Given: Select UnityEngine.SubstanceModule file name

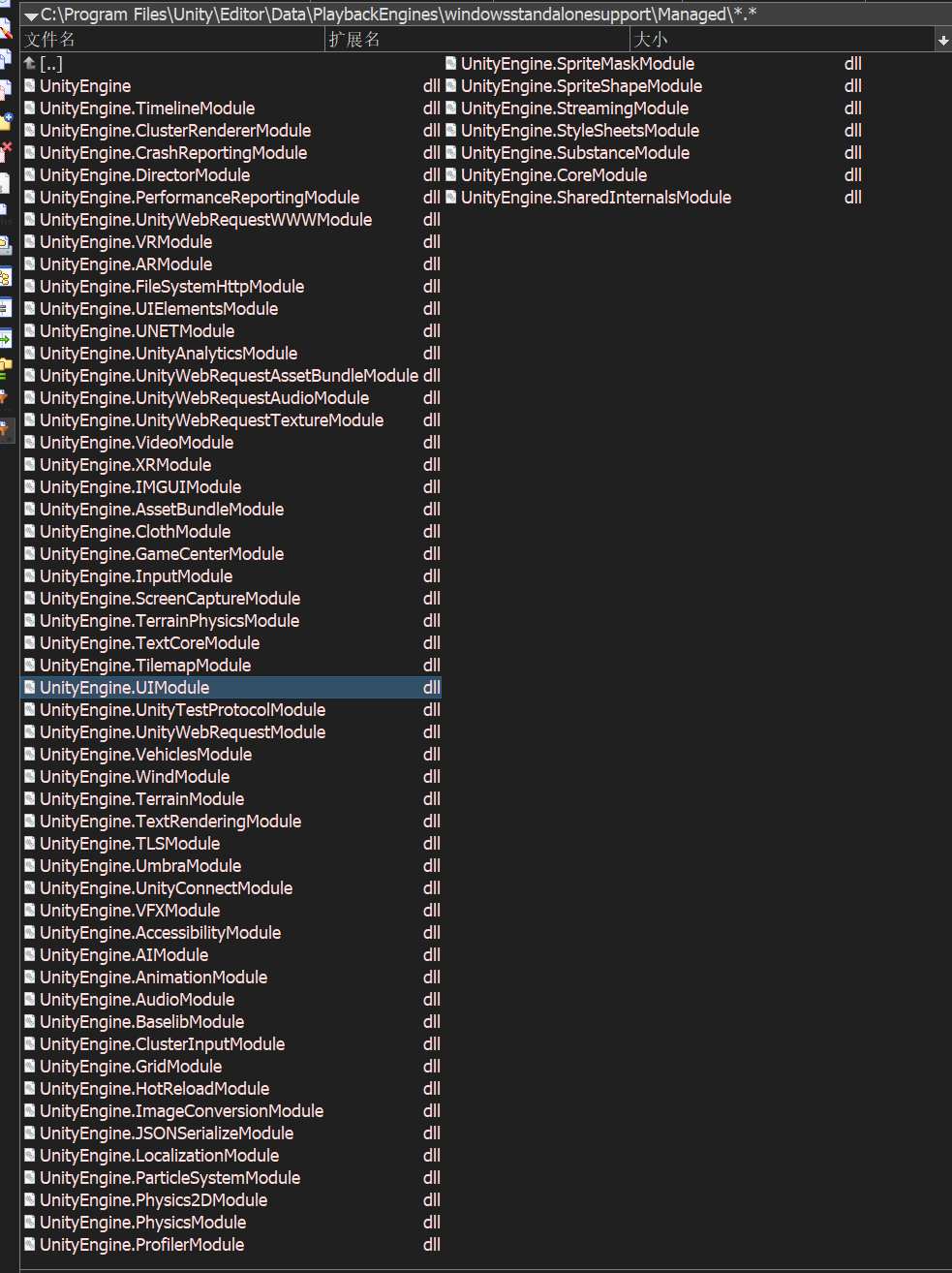Looking at the screenshot, I should (575, 153).
